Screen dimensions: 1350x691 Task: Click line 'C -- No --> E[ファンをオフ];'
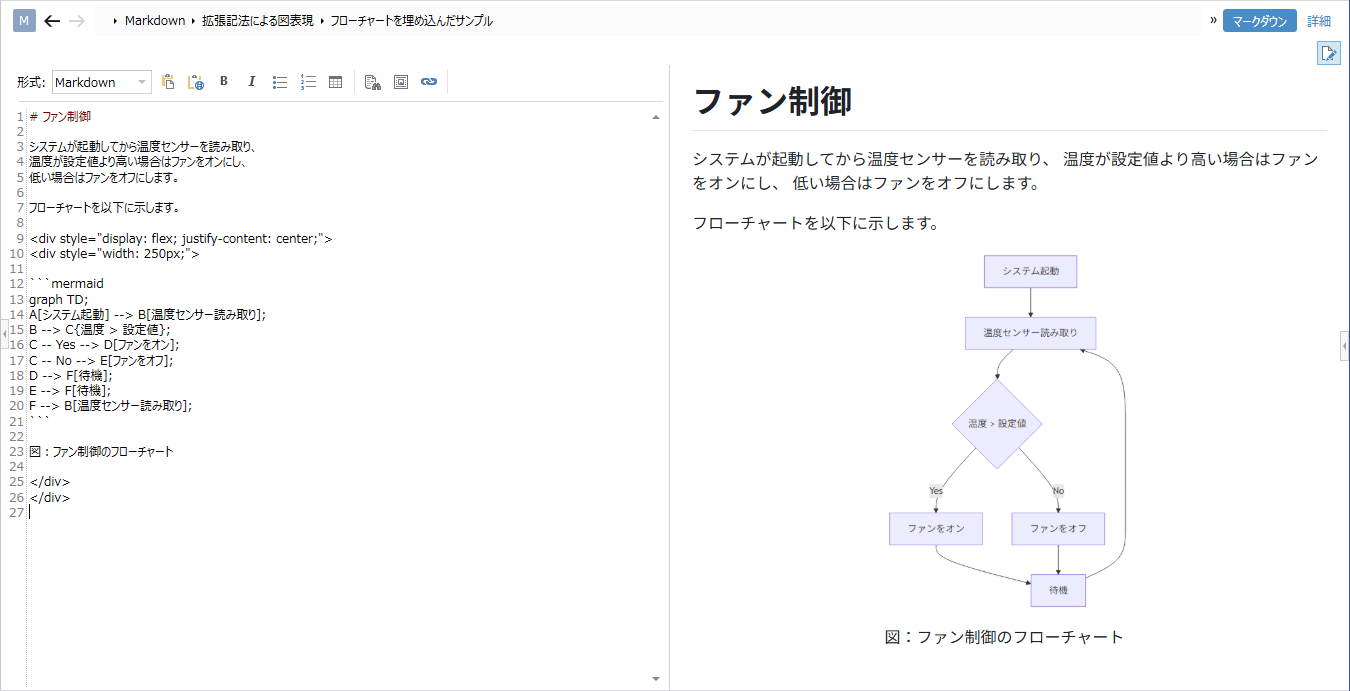101,360
